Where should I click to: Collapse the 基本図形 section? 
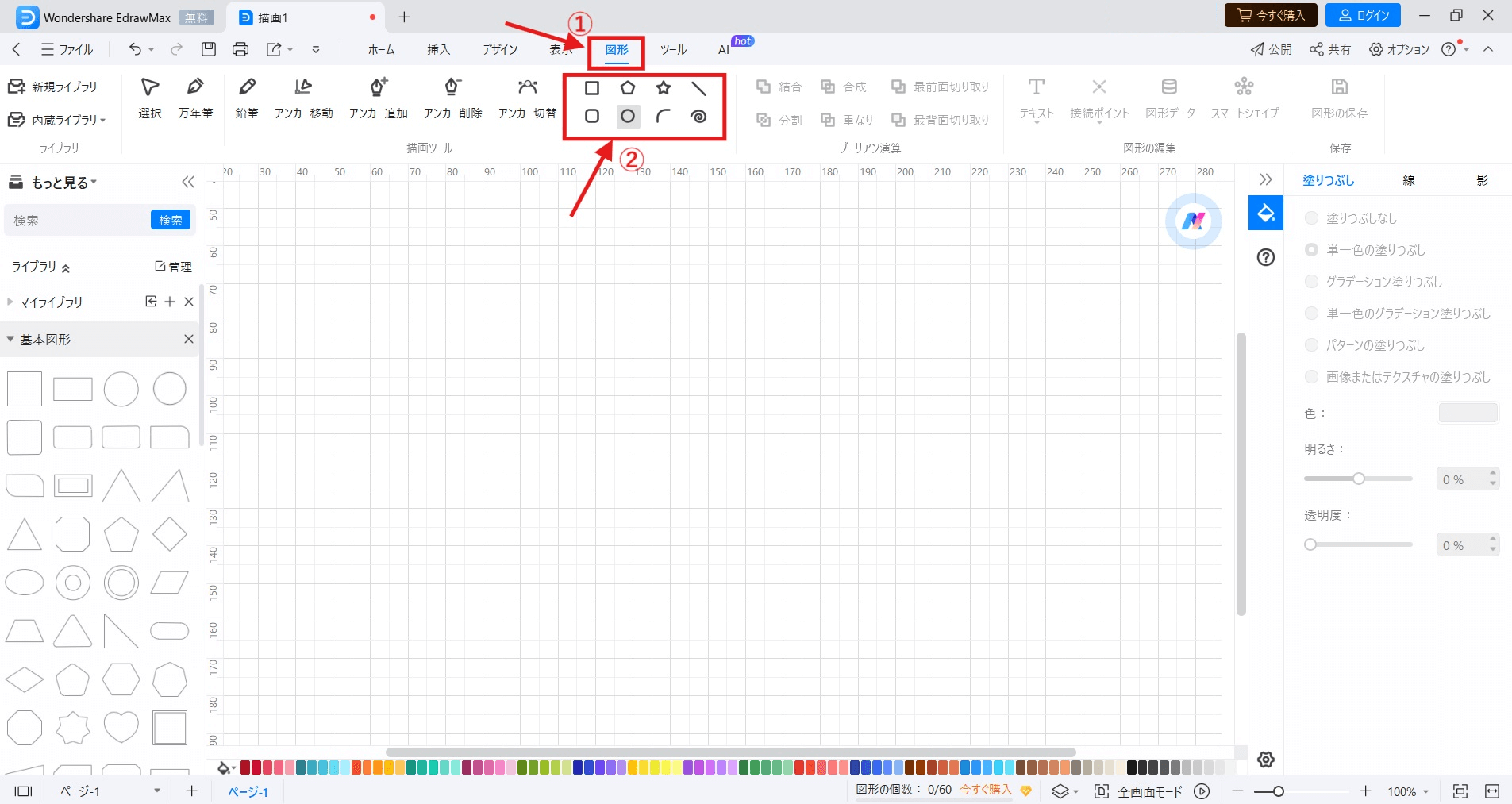pos(10,339)
